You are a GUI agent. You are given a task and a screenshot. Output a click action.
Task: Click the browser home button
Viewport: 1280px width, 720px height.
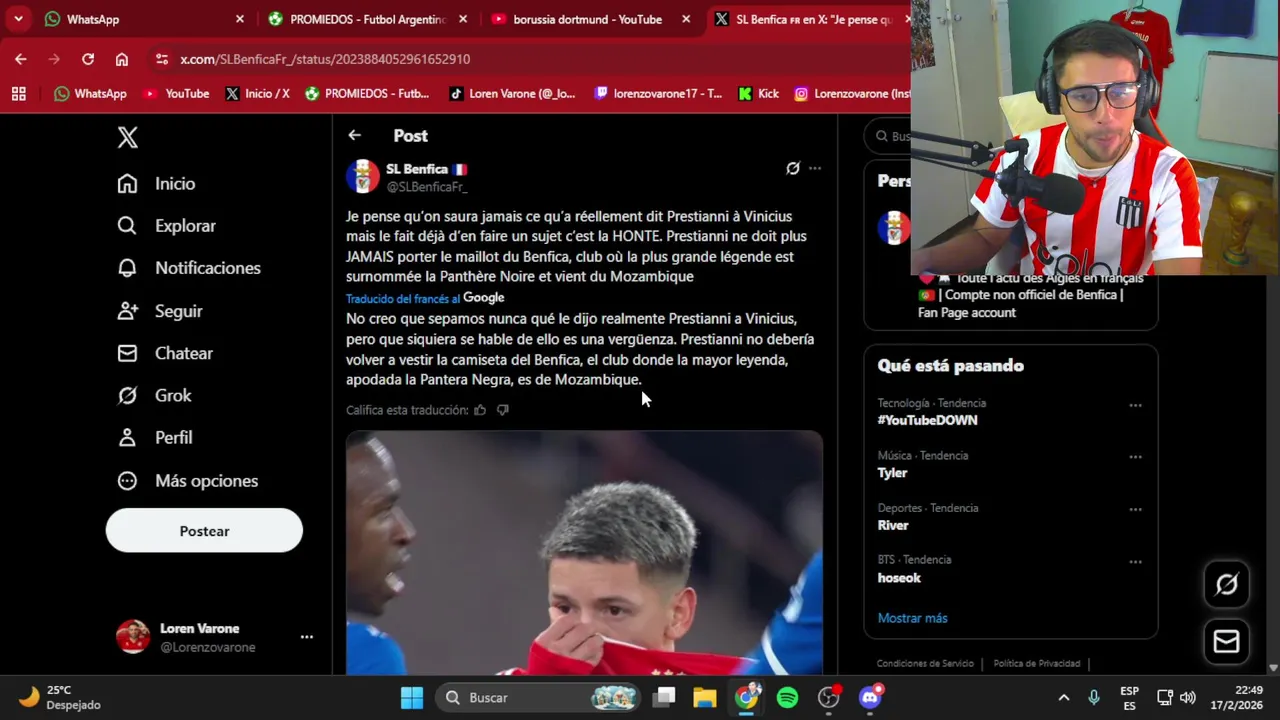point(122,59)
